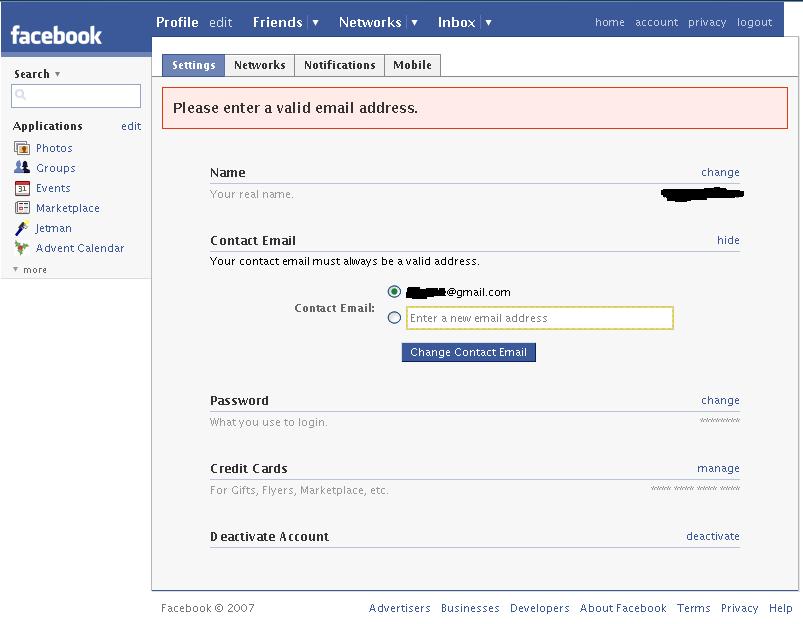Open the Advent Calendar link
Image resolution: width=803 pixels, height=624 pixels.
click(x=80, y=248)
